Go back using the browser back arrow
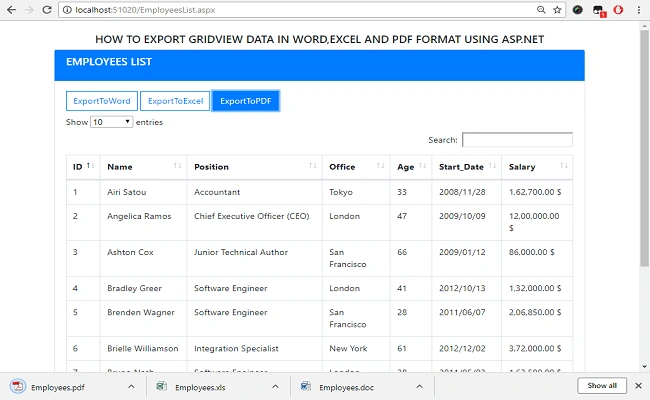Screen dimensions: 650x400 [12, 10]
